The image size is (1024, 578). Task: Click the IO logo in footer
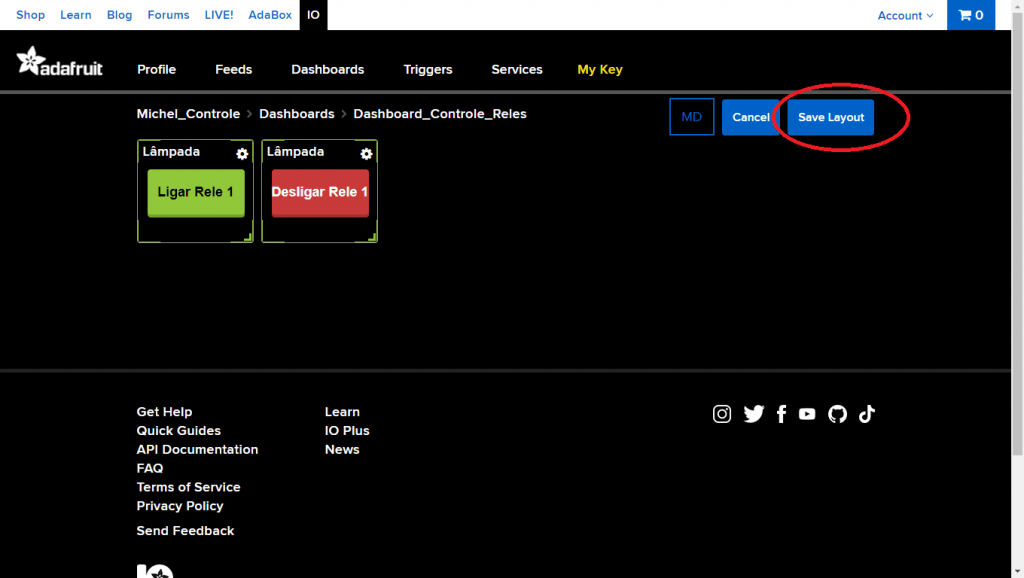tap(155, 571)
